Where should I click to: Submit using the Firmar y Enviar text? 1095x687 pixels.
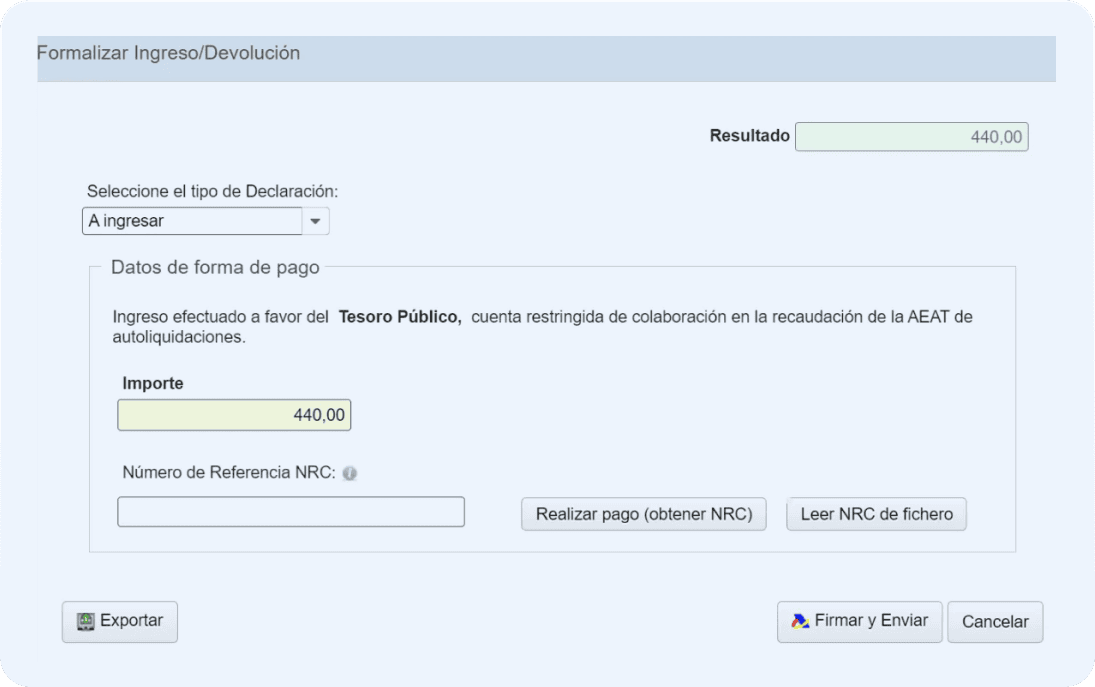[871, 621]
